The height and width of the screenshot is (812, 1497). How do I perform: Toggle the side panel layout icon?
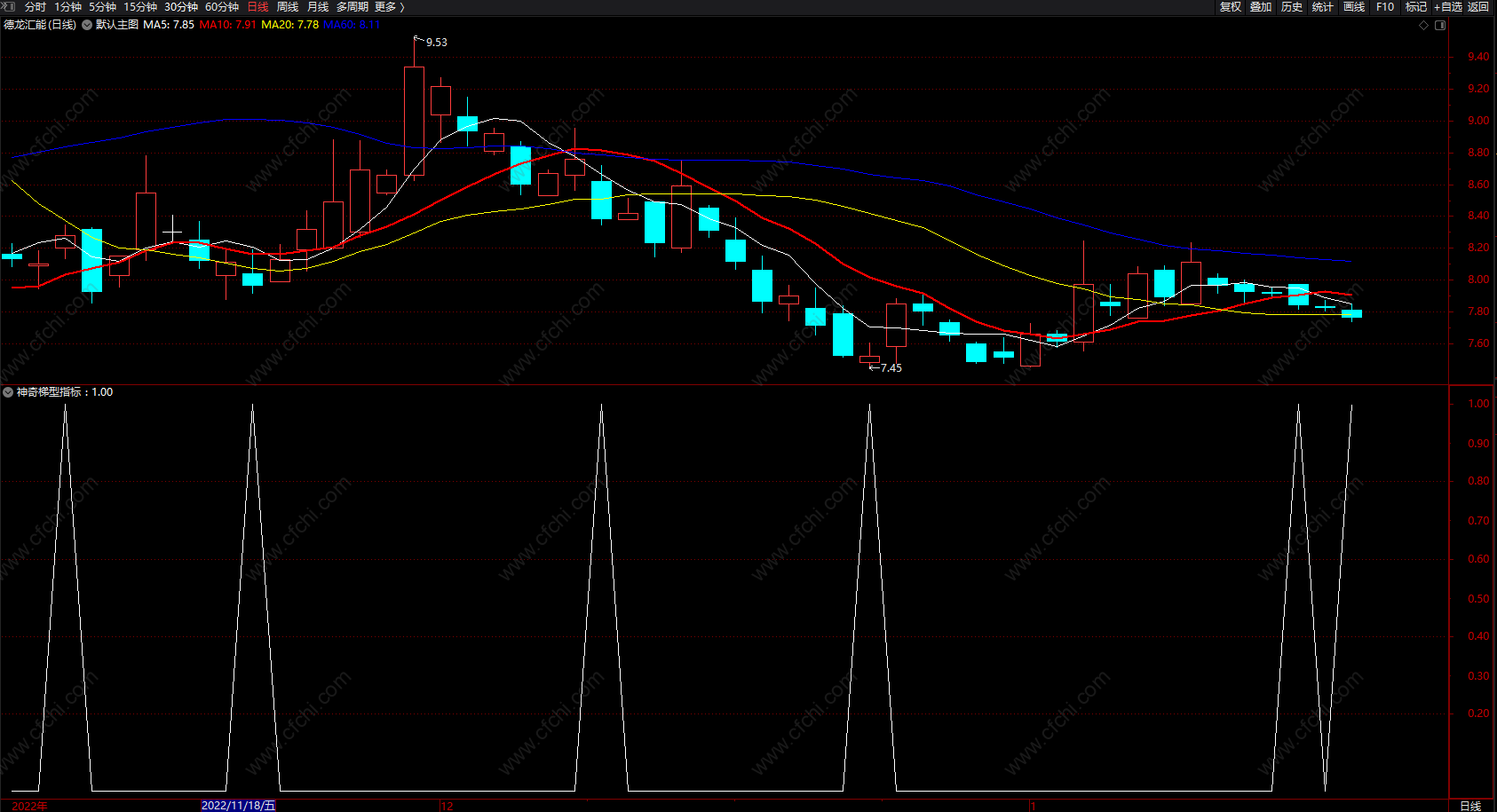[x=1440, y=25]
